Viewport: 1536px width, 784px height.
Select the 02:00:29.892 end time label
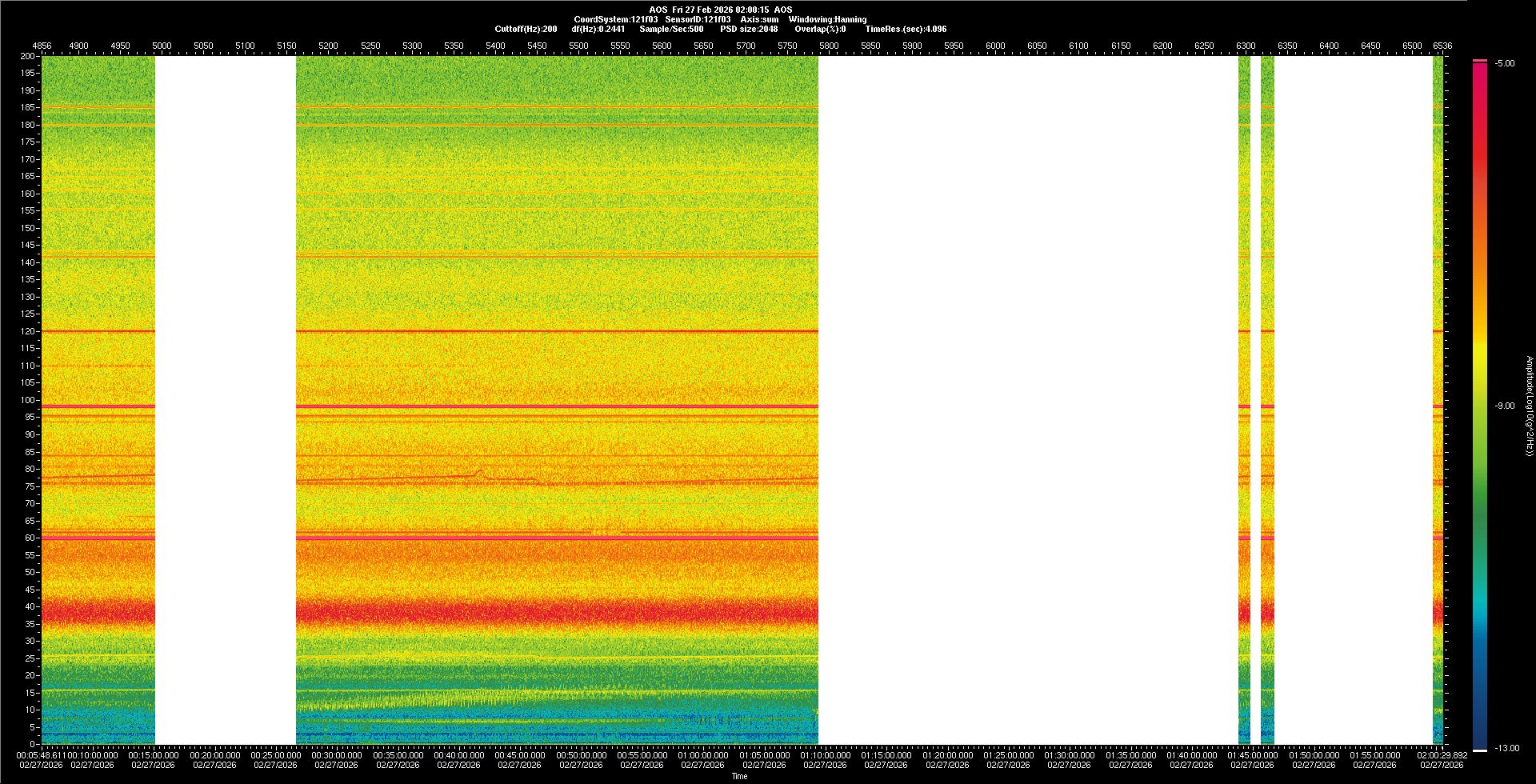pyautogui.click(x=1441, y=755)
